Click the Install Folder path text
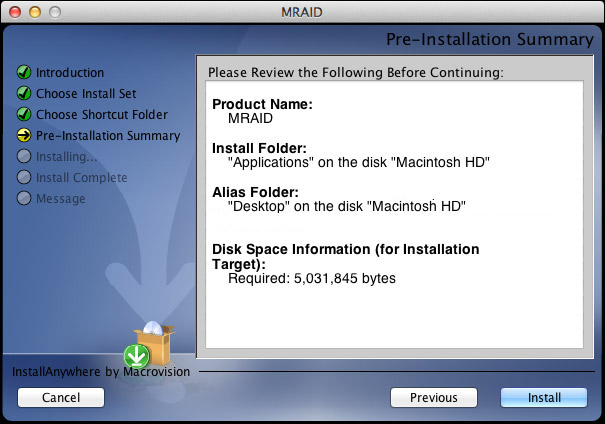Screen dimensions: 605x424 (358, 162)
